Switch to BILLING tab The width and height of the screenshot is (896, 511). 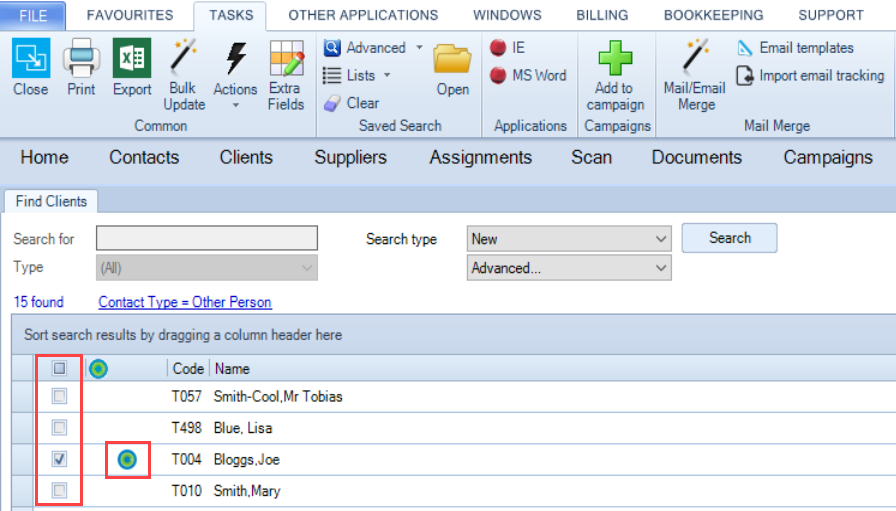(x=602, y=15)
